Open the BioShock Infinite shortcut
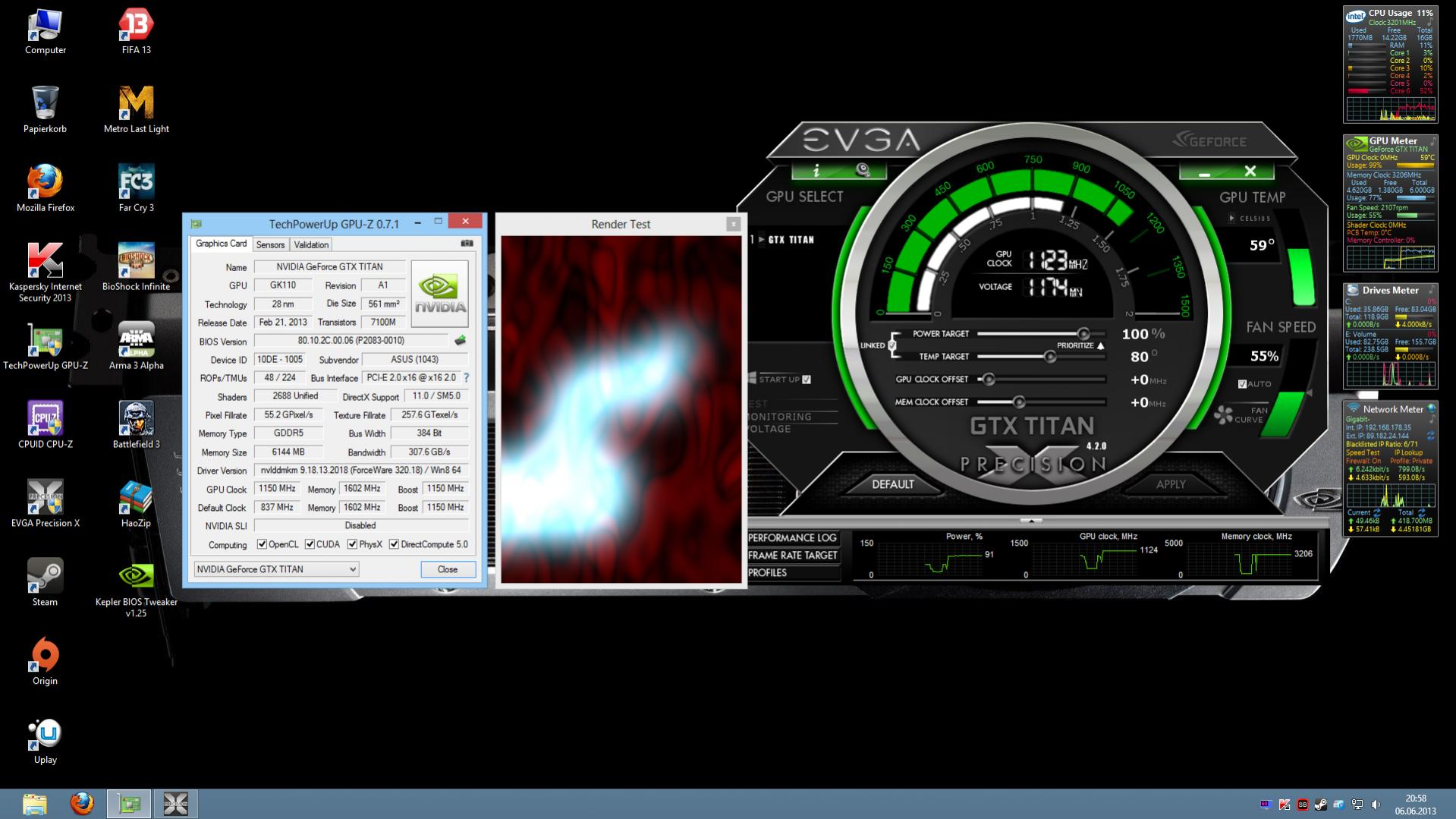Screen dimensions: 1456x819 (x=137, y=267)
